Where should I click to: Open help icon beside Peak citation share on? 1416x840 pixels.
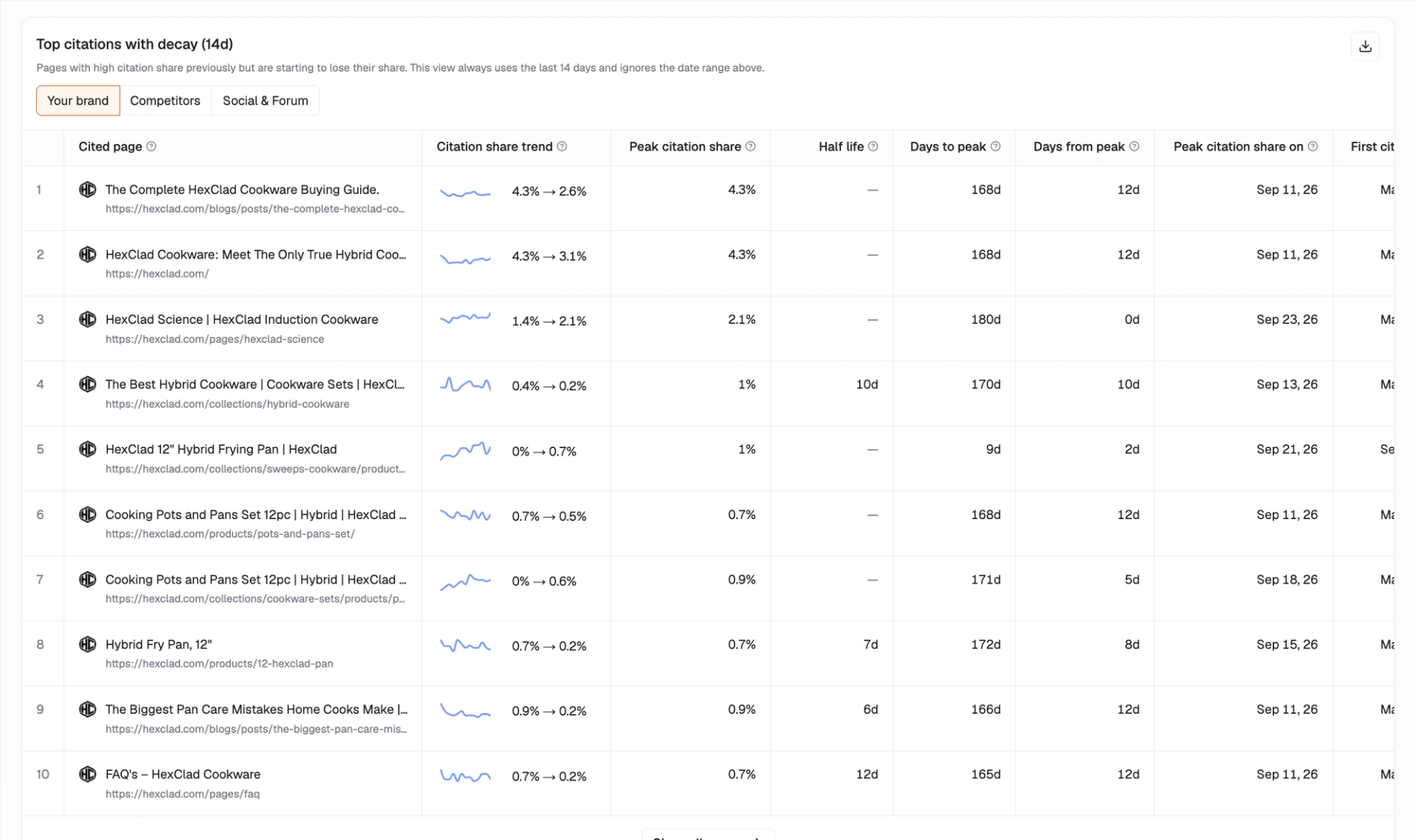[x=1313, y=146]
